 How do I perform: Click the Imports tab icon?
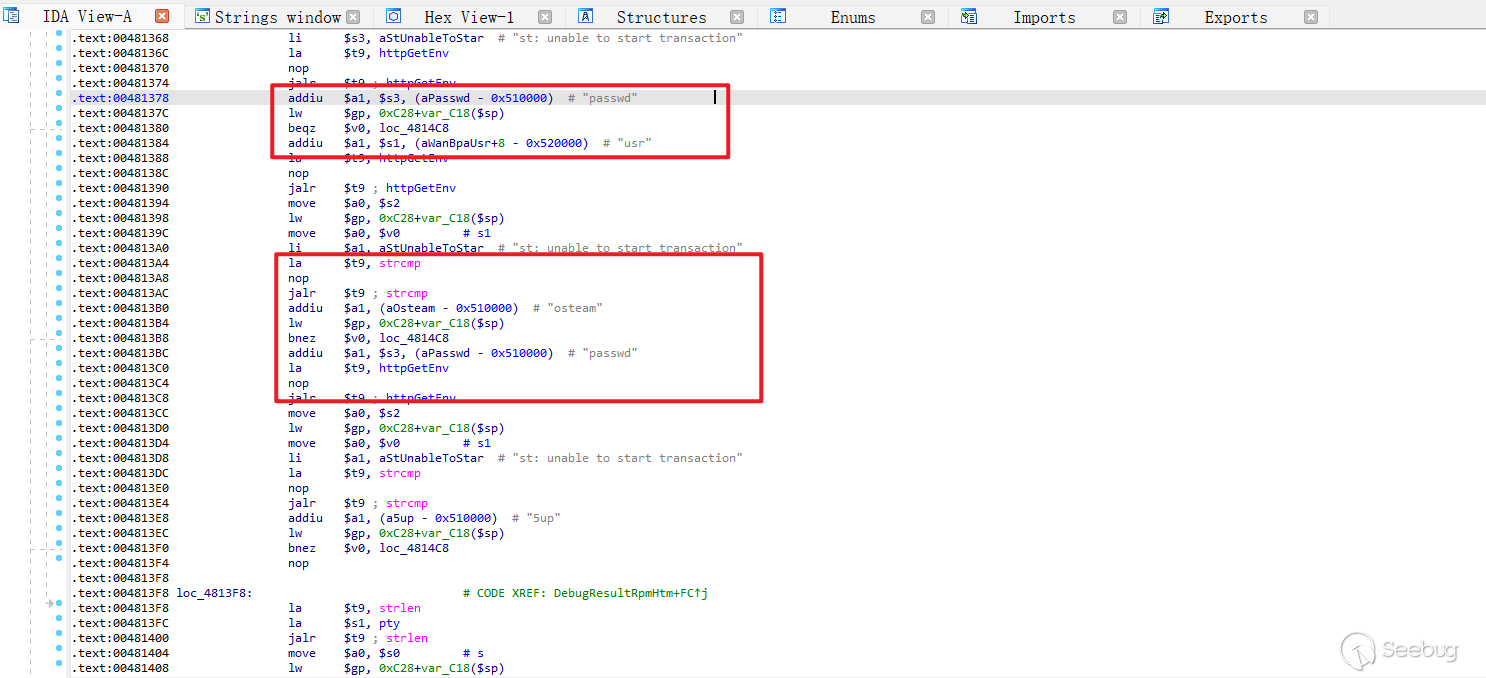tap(968, 17)
